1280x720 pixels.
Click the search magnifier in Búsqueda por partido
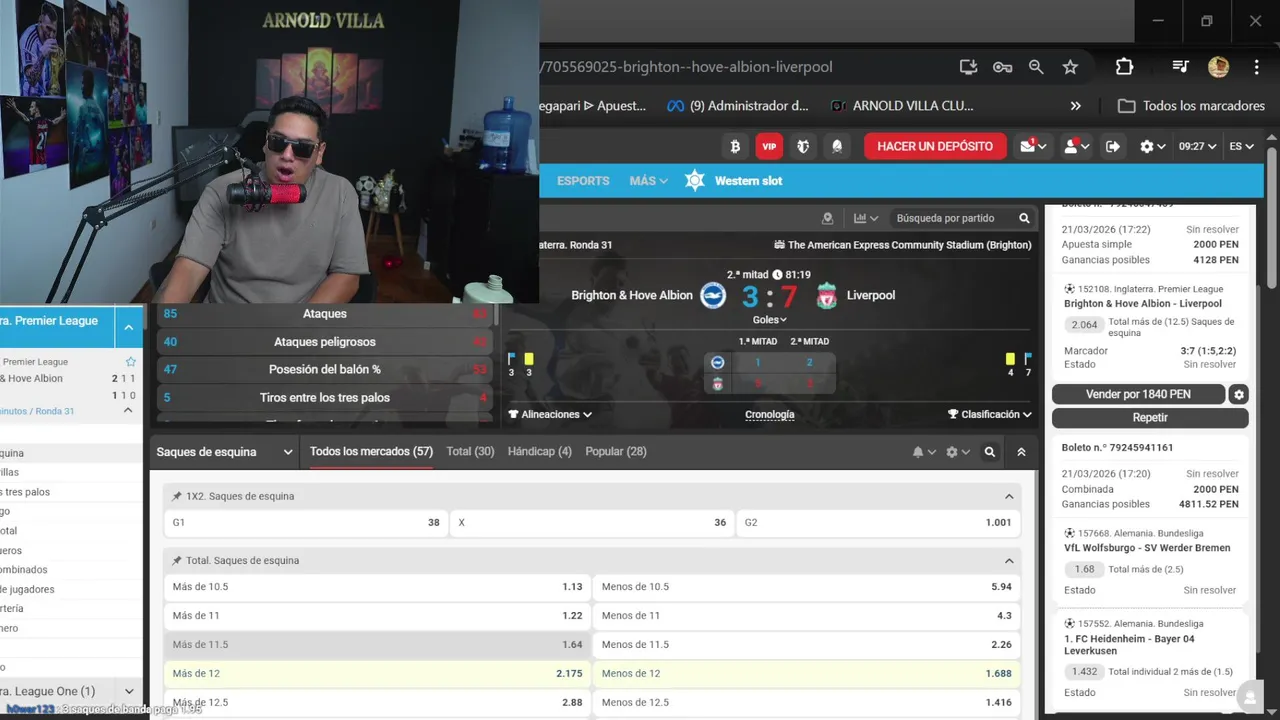(x=1024, y=218)
